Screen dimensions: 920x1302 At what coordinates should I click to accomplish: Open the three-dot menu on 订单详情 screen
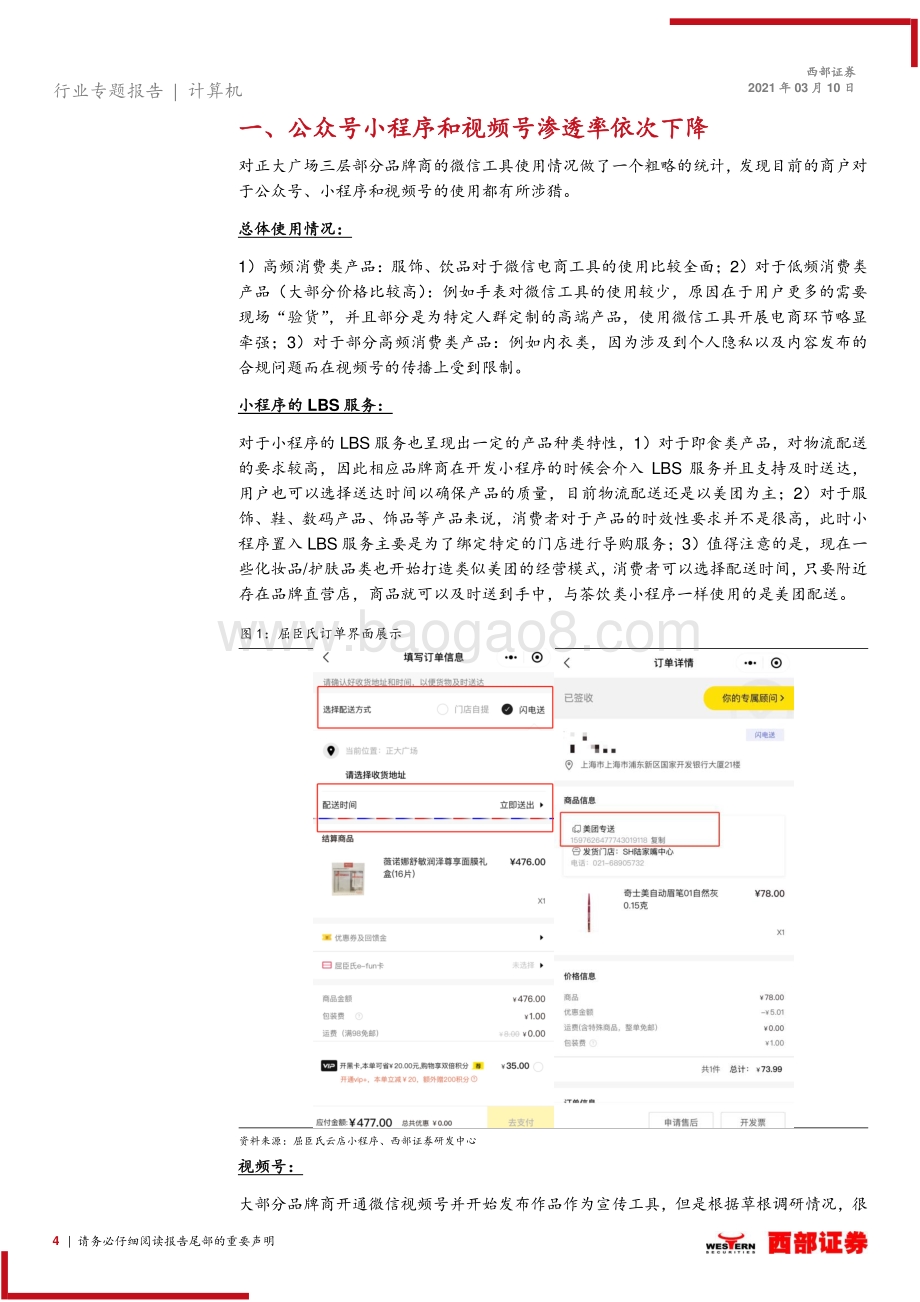pyautogui.click(x=750, y=663)
